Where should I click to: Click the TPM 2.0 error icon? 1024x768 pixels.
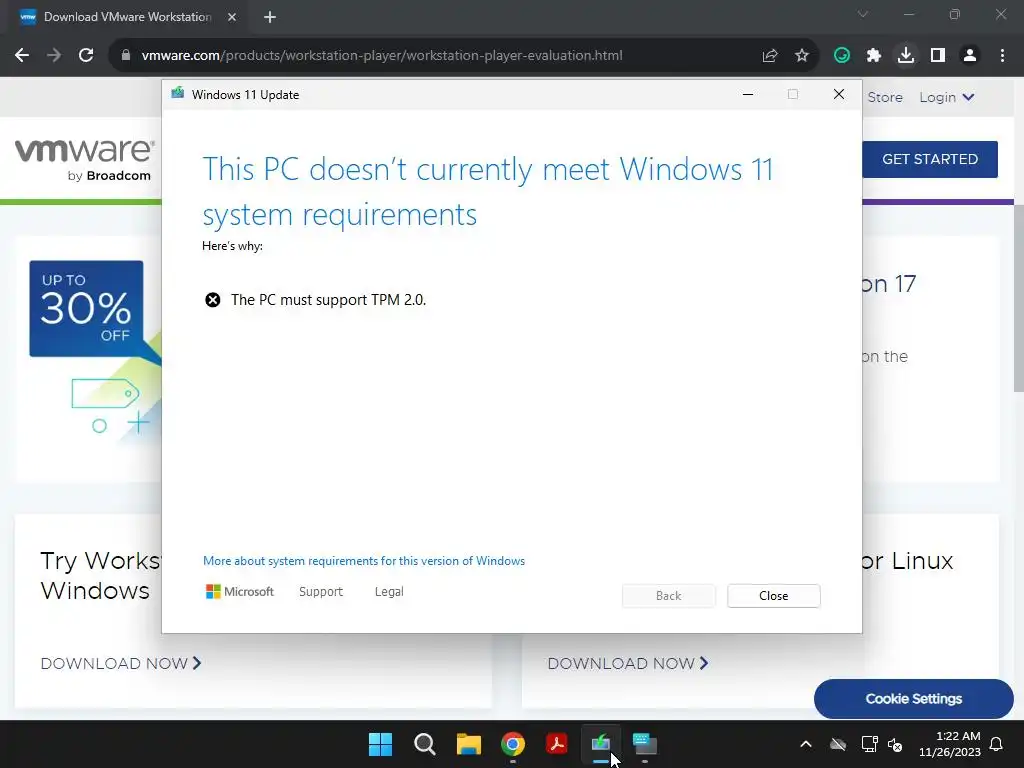tap(213, 300)
